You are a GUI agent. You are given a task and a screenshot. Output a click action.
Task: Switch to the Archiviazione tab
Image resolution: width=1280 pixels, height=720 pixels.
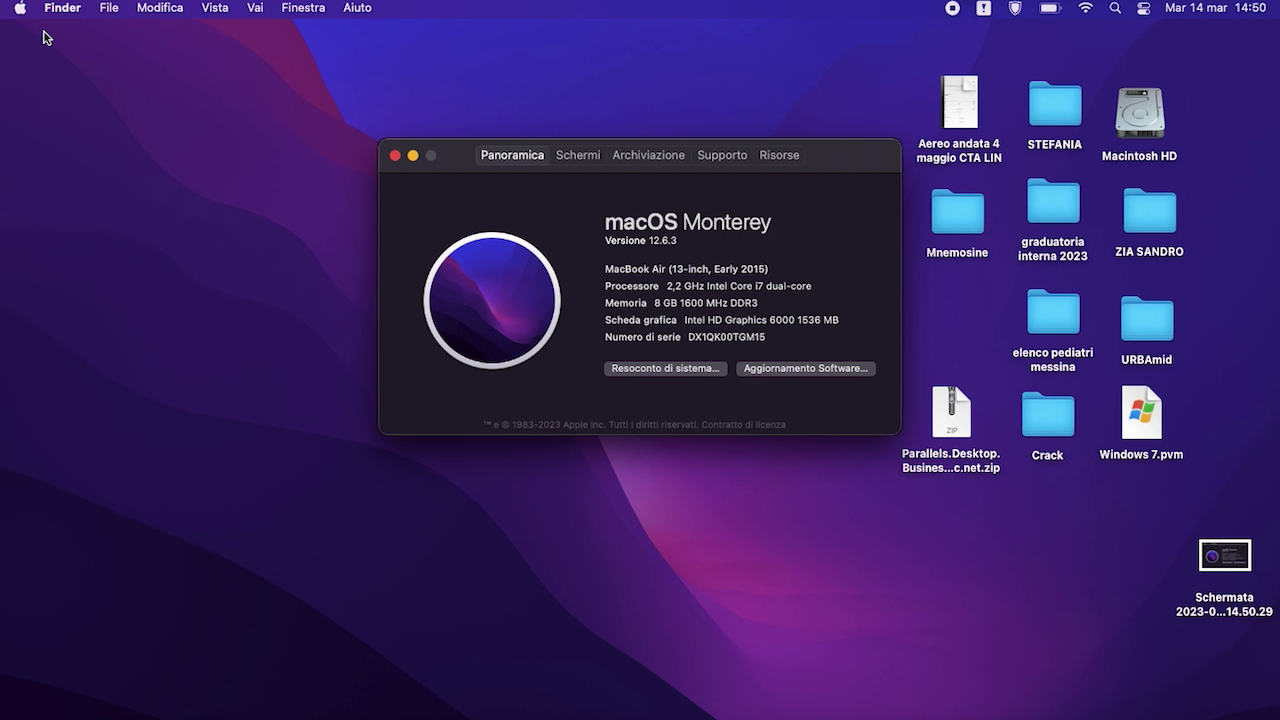click(x=648, y=155)
